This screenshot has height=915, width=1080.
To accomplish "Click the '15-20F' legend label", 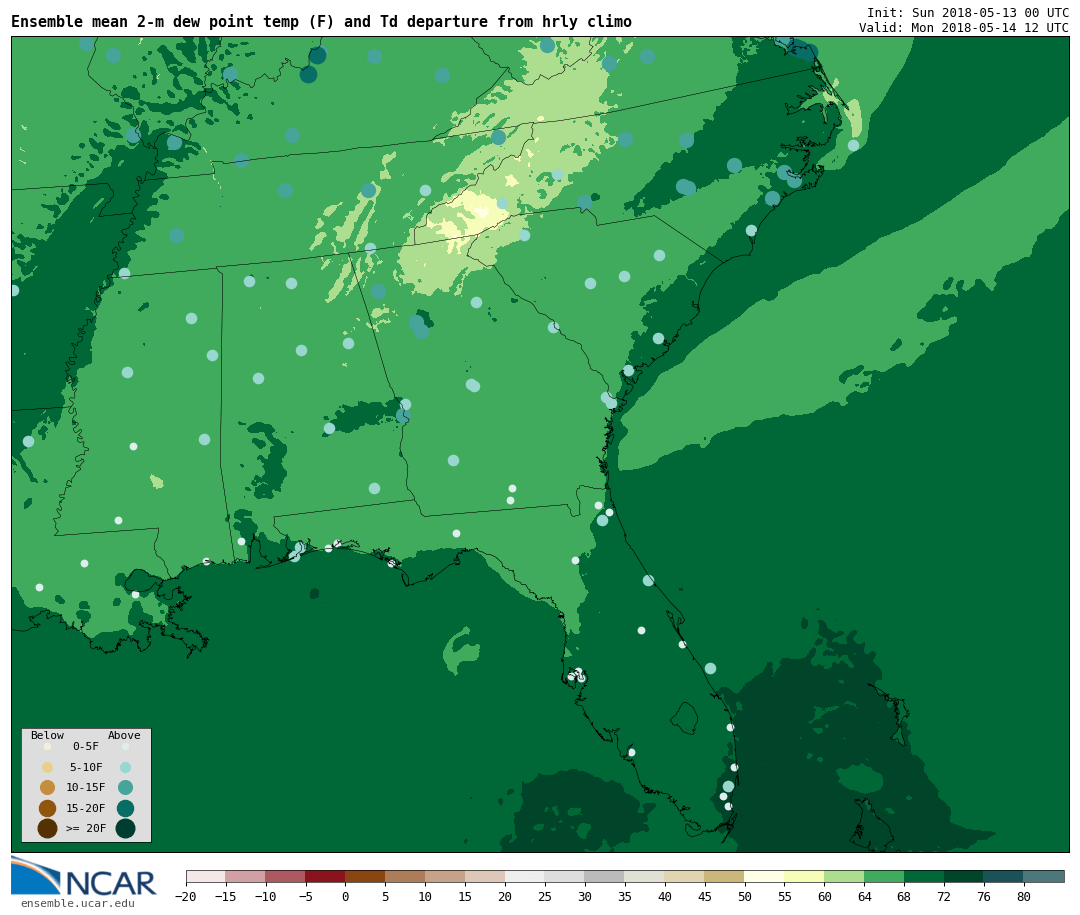I will tap(86, 808).
